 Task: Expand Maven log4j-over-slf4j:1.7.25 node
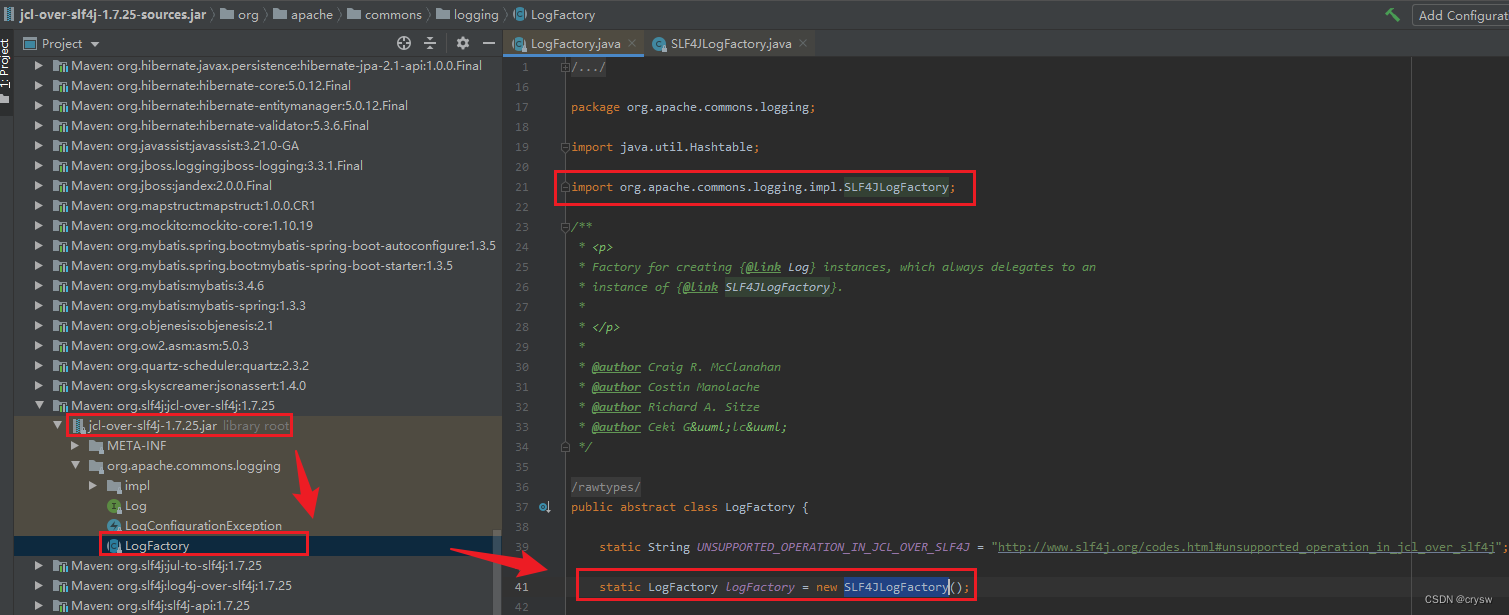(x=39, y=585)
